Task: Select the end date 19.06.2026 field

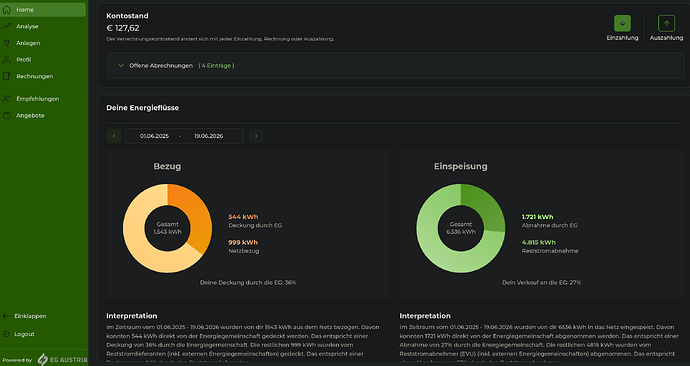Action: [x=209, y=136]
